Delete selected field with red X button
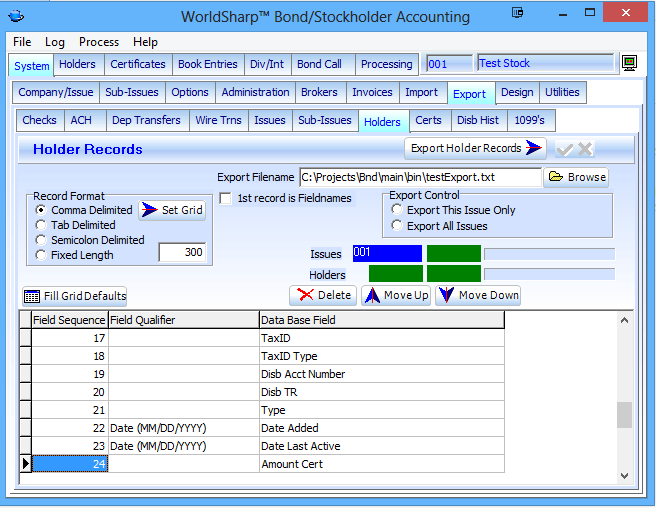The image size is (656, 508). pos(322,295)
